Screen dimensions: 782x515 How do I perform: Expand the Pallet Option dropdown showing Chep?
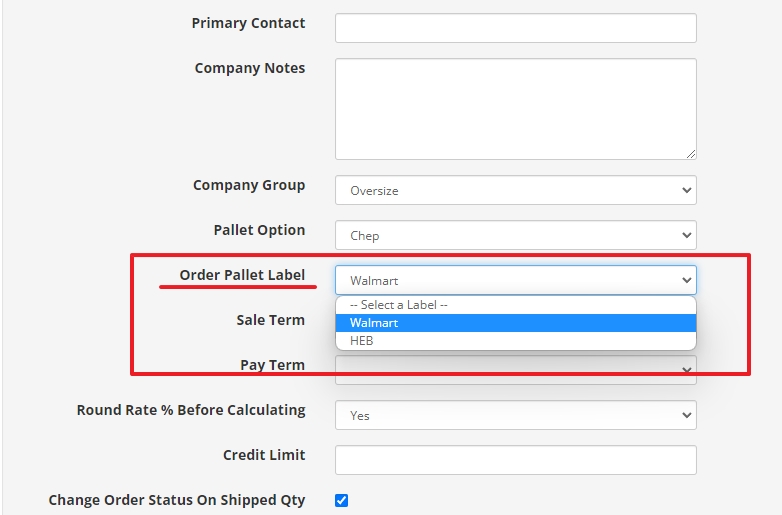515,235
